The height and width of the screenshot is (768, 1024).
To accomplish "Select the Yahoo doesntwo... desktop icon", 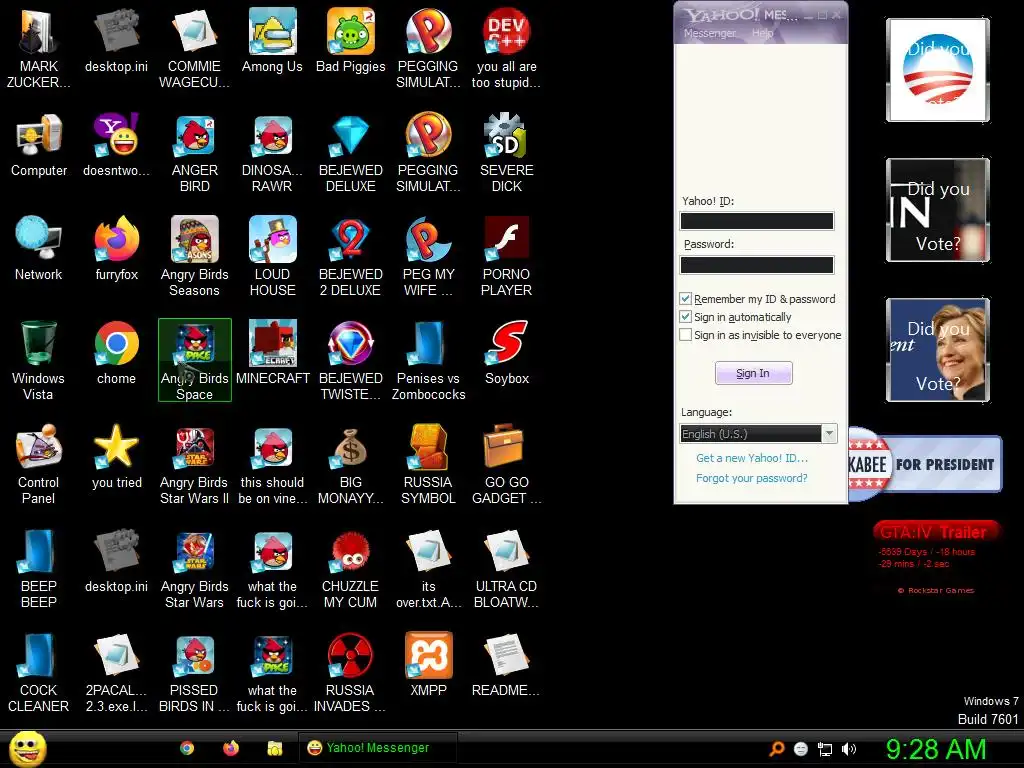I will click(116, 145).
